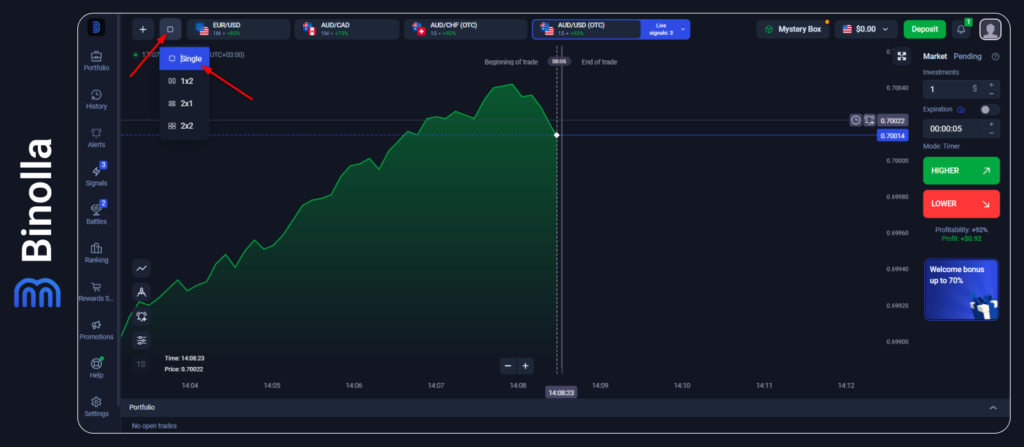Open the Portfolio sidebar section
The width and height of the screenshot is (1024, 447).
(x=96, y=61)
